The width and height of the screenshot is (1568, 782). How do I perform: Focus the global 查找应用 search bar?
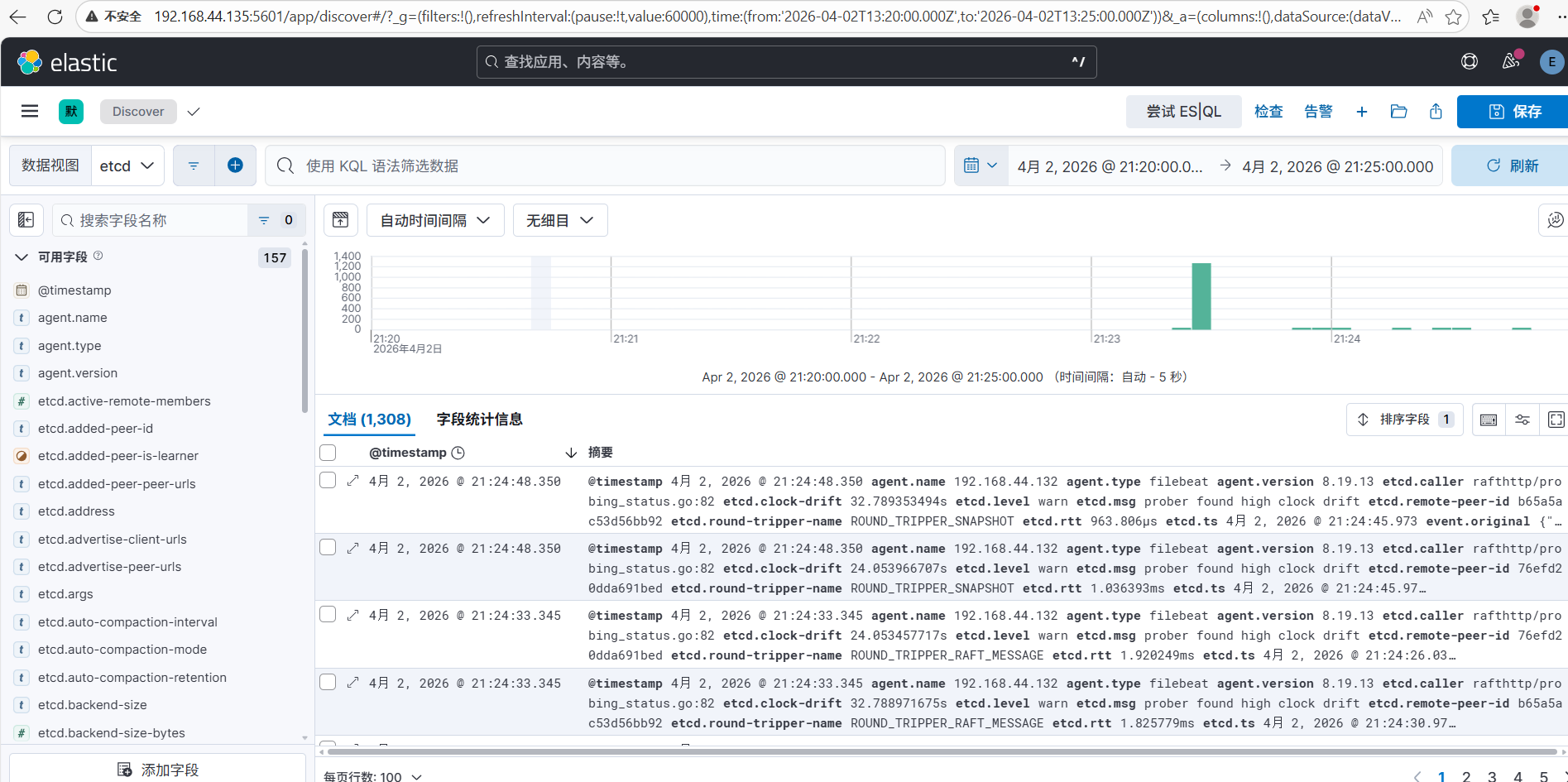pyautogui.click(x=786, y=62)
